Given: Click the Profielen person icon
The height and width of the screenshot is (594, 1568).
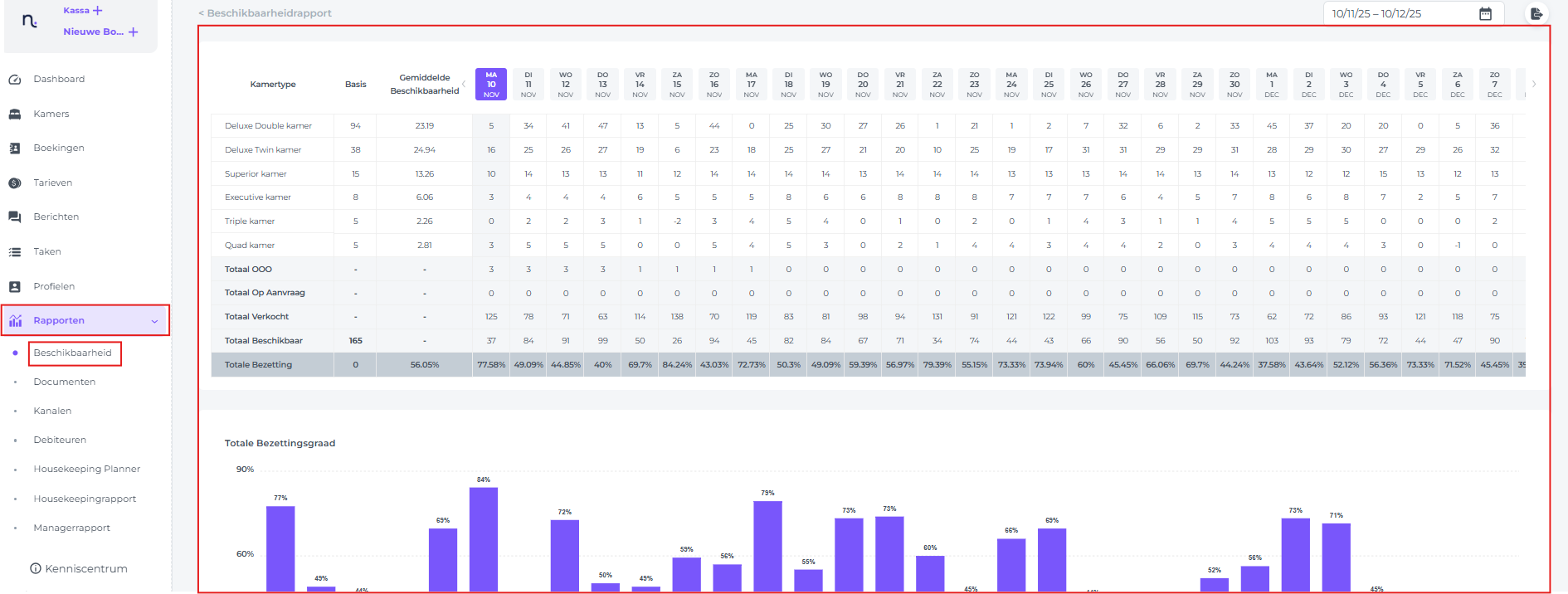Looking at the screenshot, I should pyautogui.click(x=15, y=287).
